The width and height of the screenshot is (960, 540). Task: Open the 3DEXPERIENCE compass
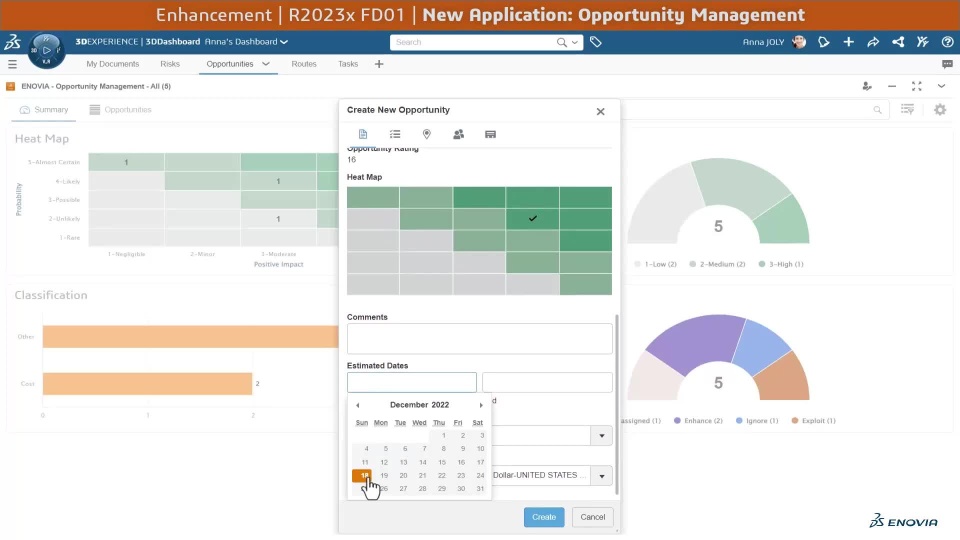point(47,50)
